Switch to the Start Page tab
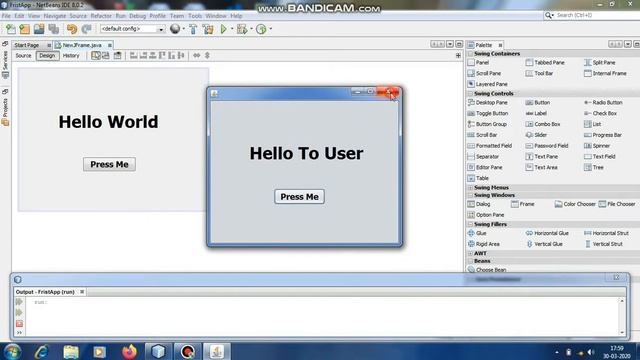Image resolution: width=640 pixels, height=360 pixels. click(x=27, y=45)
